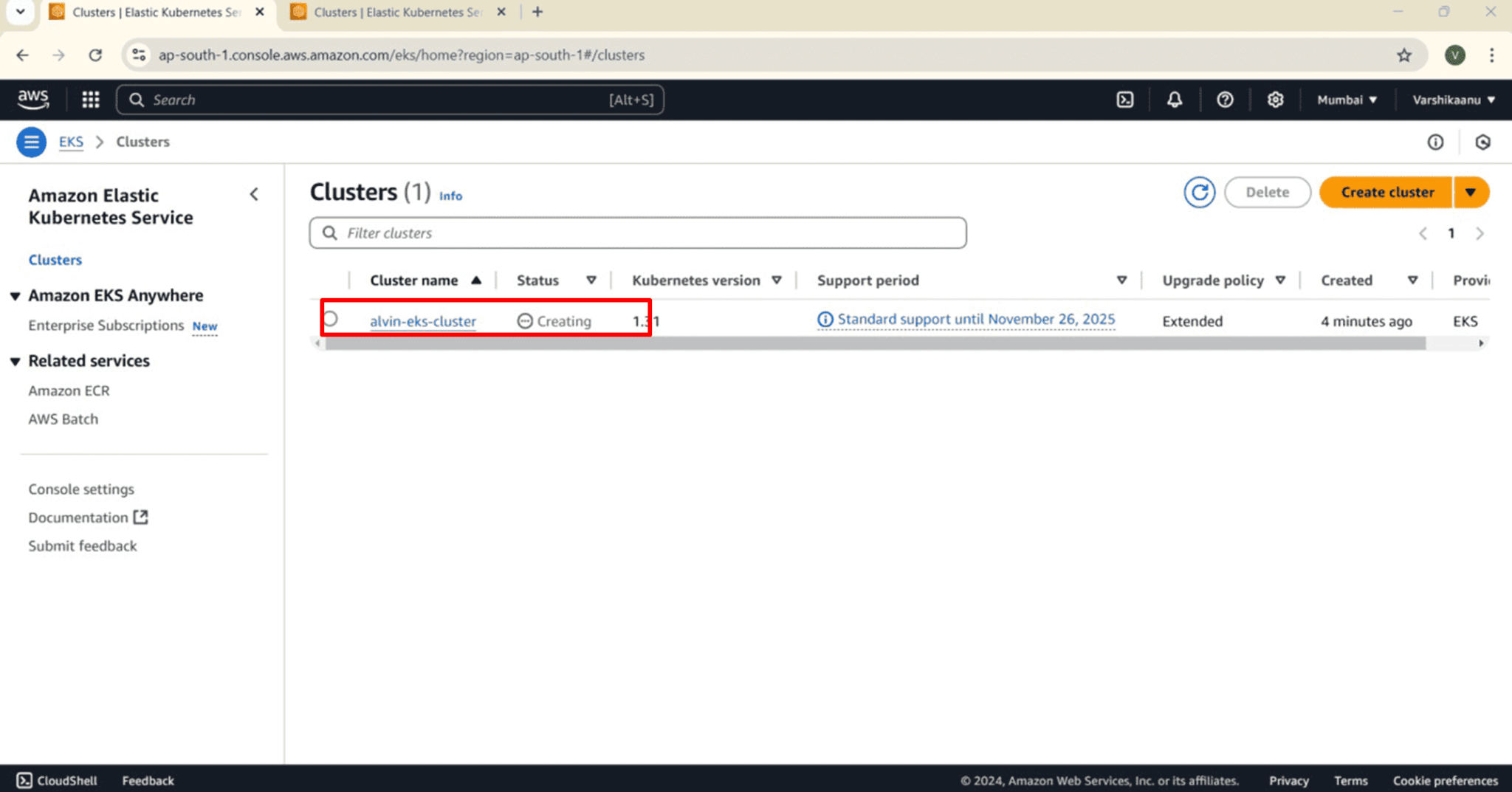
Task: Bookmark this page with the star icon
Action: 1403,55
